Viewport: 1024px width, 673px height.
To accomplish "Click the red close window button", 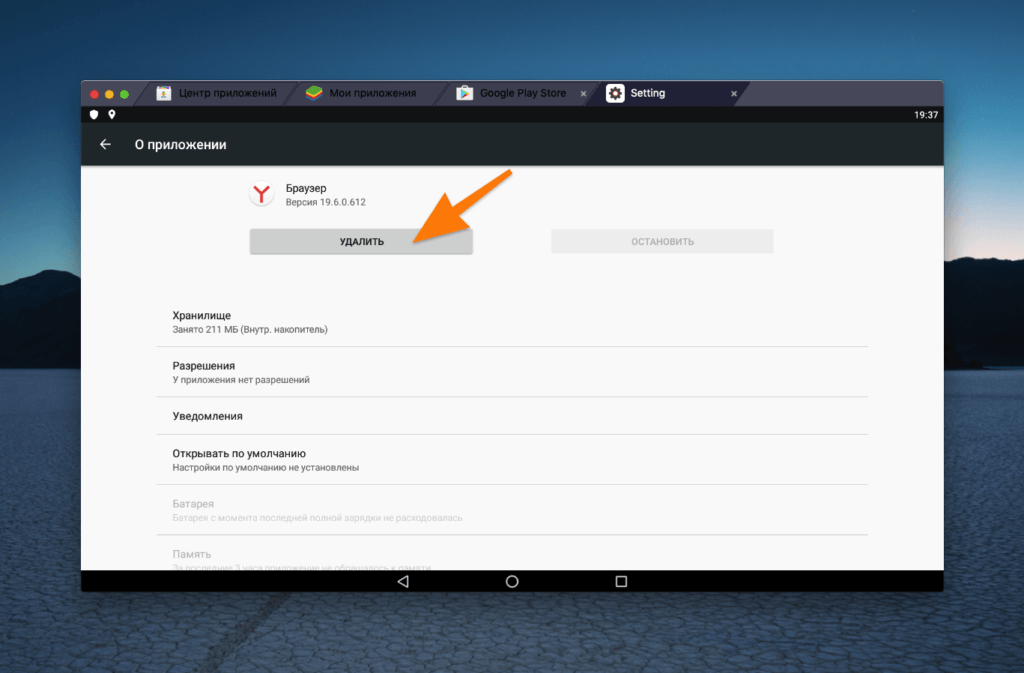I will (94, 95).
